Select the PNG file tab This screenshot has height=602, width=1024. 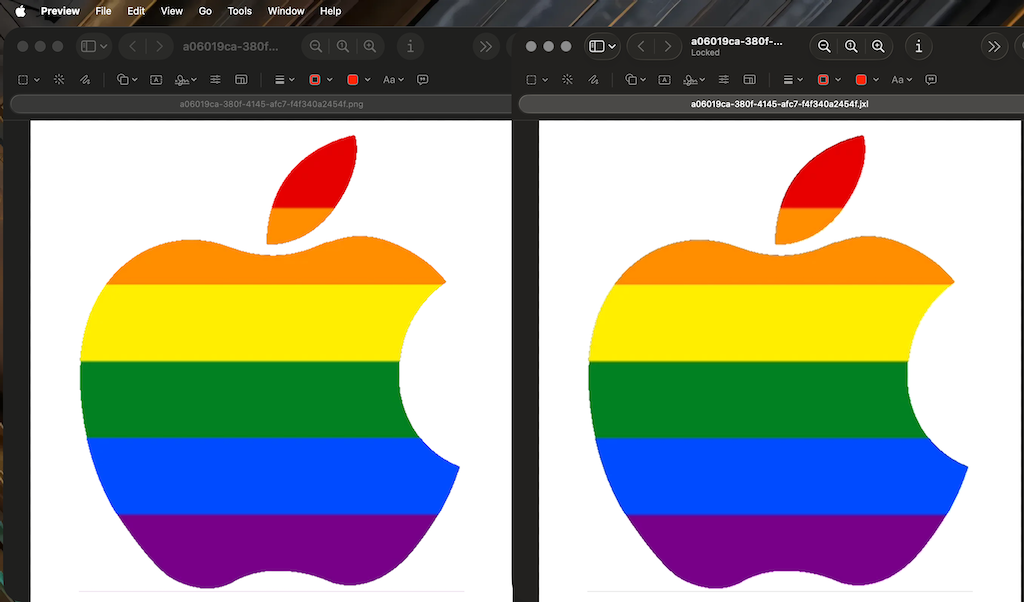coord(261,104)
